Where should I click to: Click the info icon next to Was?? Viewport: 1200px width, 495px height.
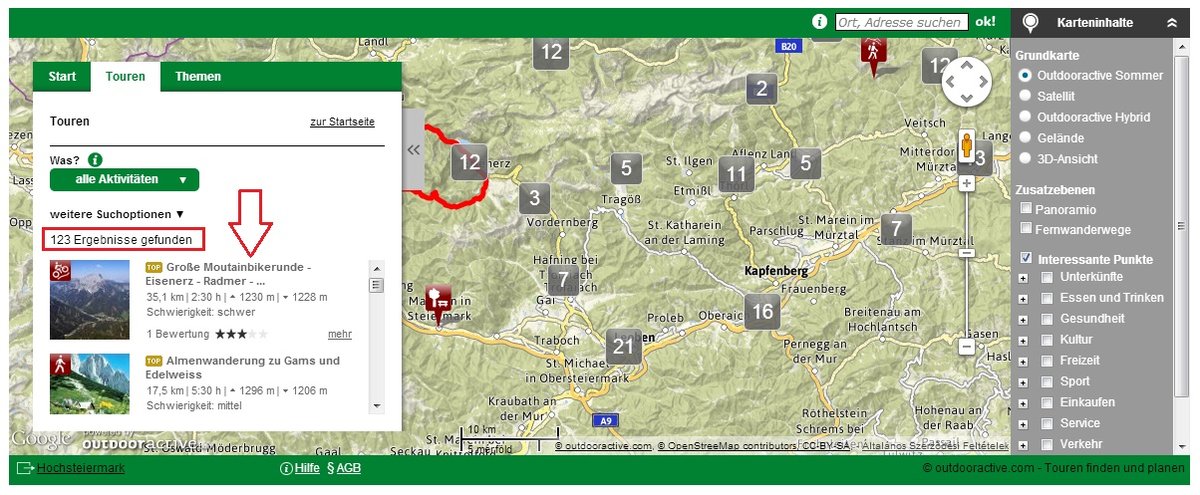(x=96, y=160)
